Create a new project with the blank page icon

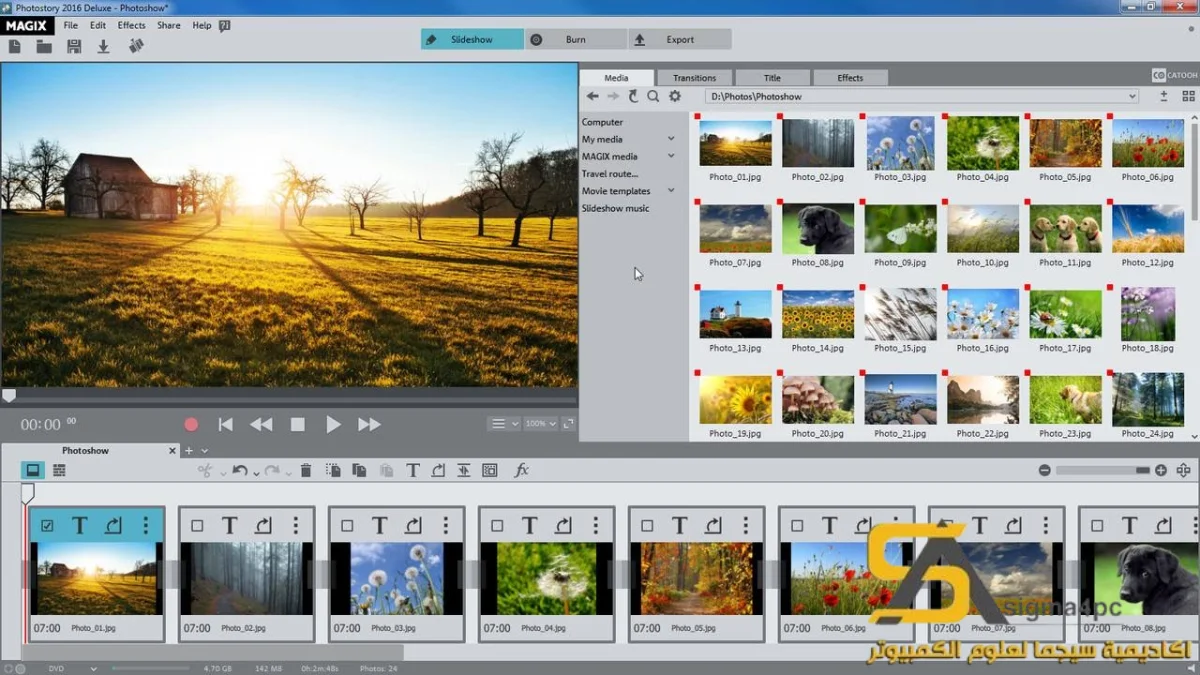click(x=16, y=46)
